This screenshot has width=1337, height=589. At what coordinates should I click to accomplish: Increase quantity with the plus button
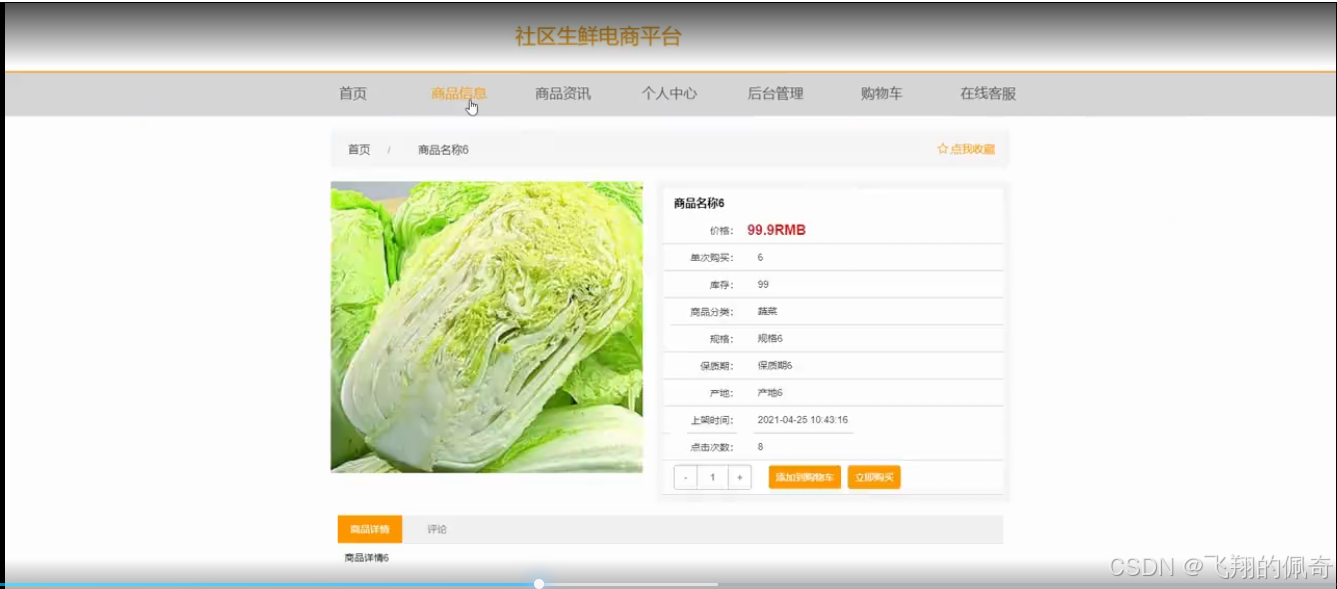pyautogui.click(x=739, y=477)
